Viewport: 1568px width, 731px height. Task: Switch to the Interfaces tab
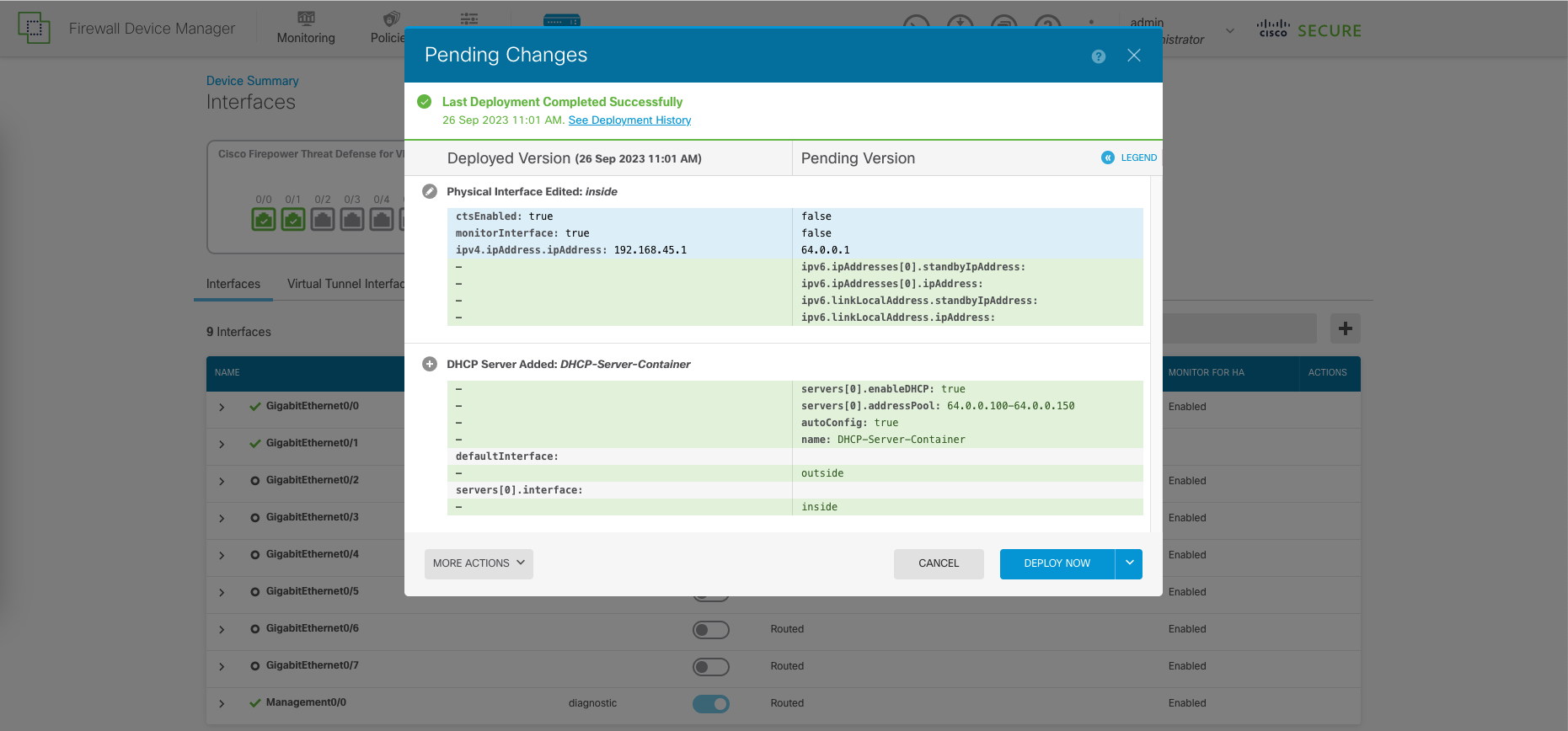tap(233, 285)
